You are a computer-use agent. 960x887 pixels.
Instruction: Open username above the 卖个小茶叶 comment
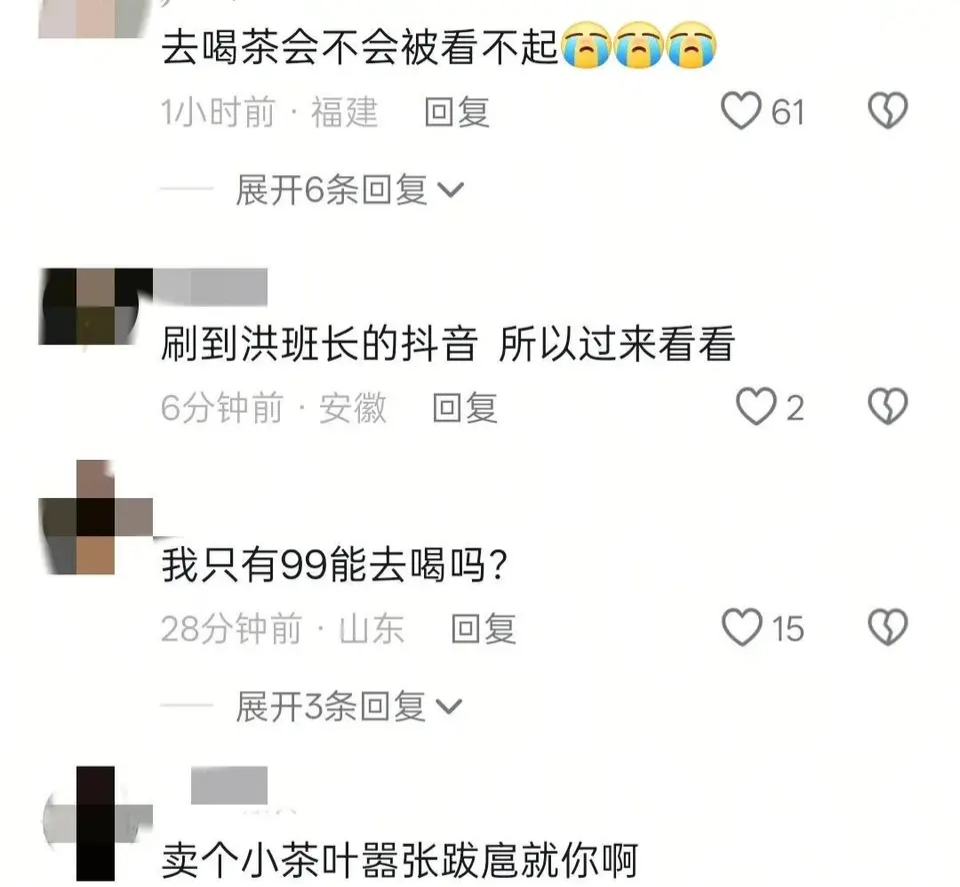[x=229, y=785]
